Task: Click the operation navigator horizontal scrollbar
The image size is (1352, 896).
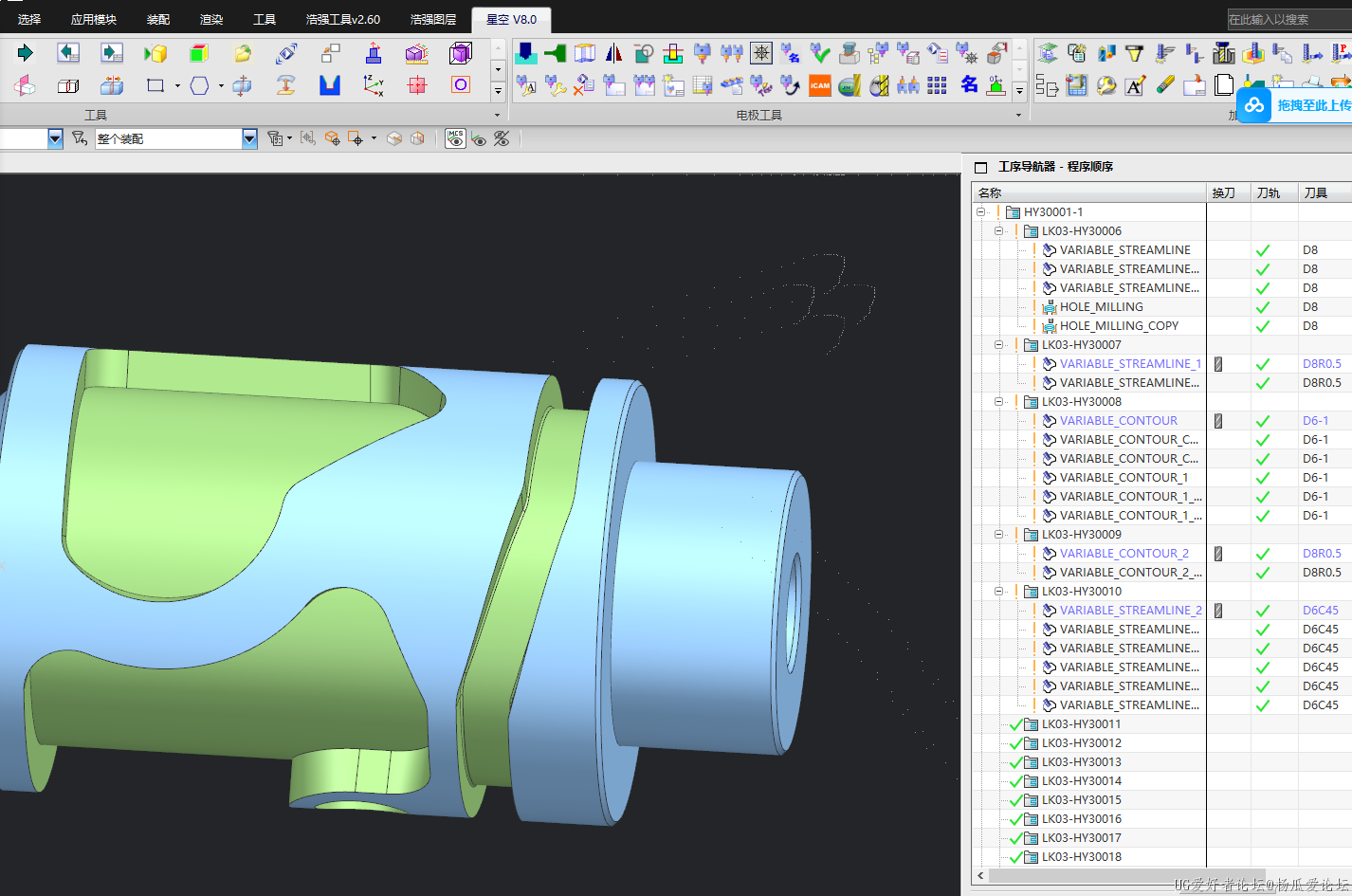Action: [1125, 876]
